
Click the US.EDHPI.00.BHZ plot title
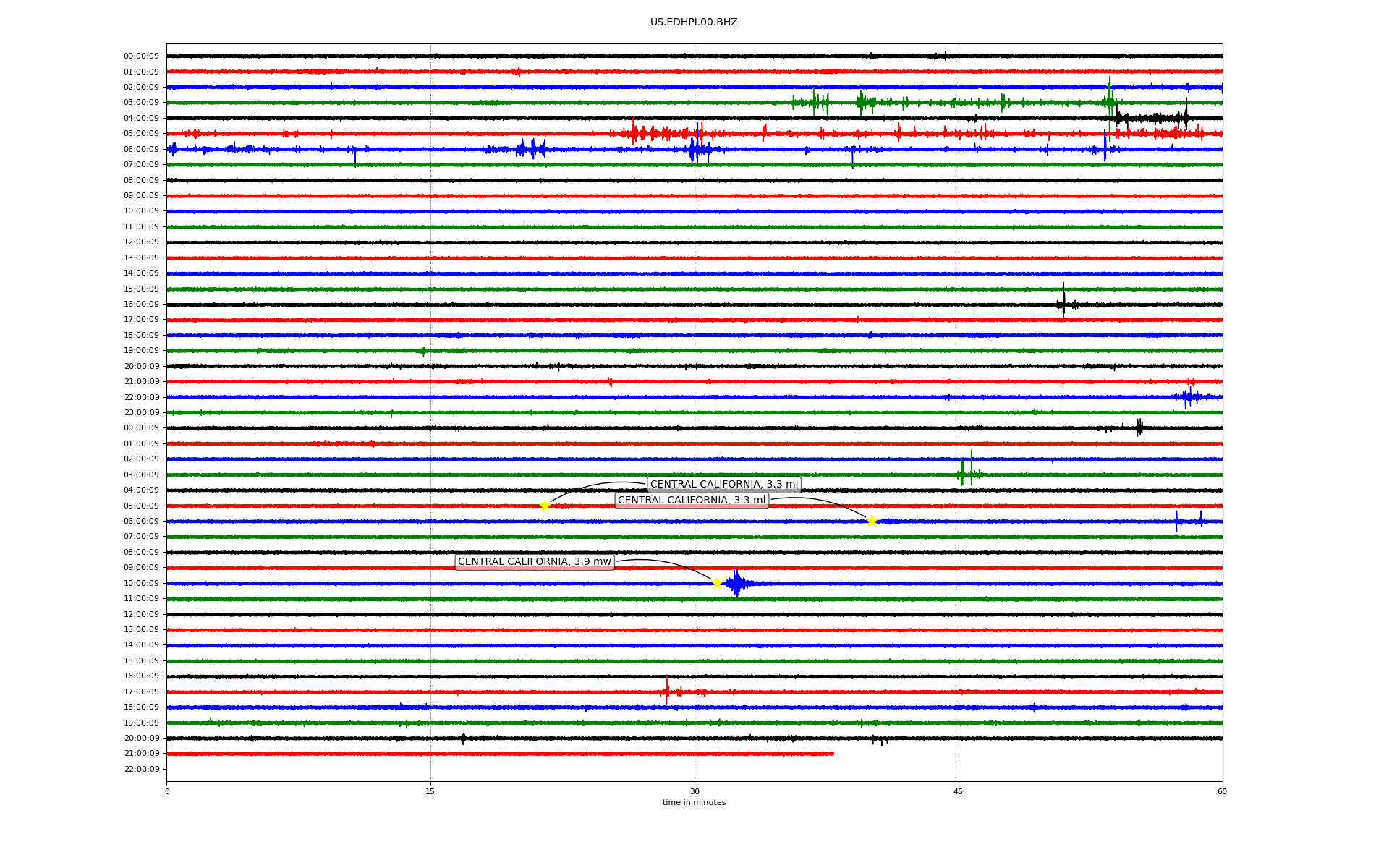click(694, 22)
